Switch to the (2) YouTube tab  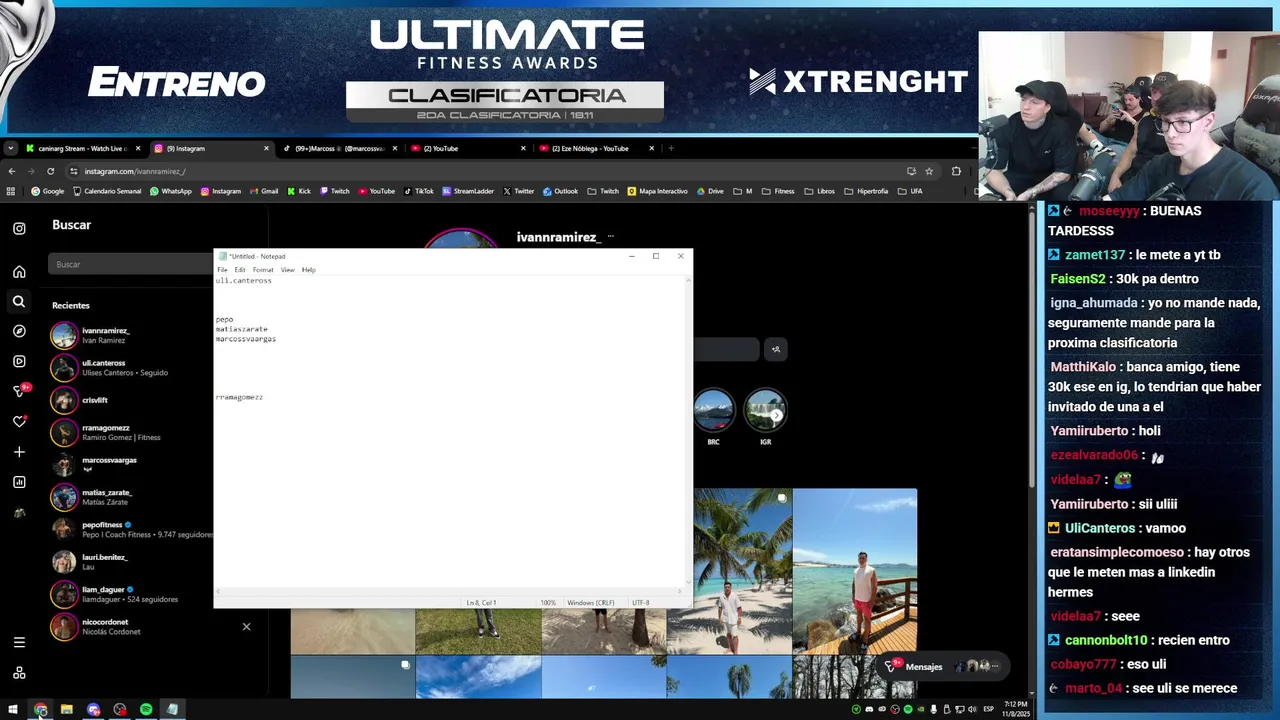tap(468, 148)
